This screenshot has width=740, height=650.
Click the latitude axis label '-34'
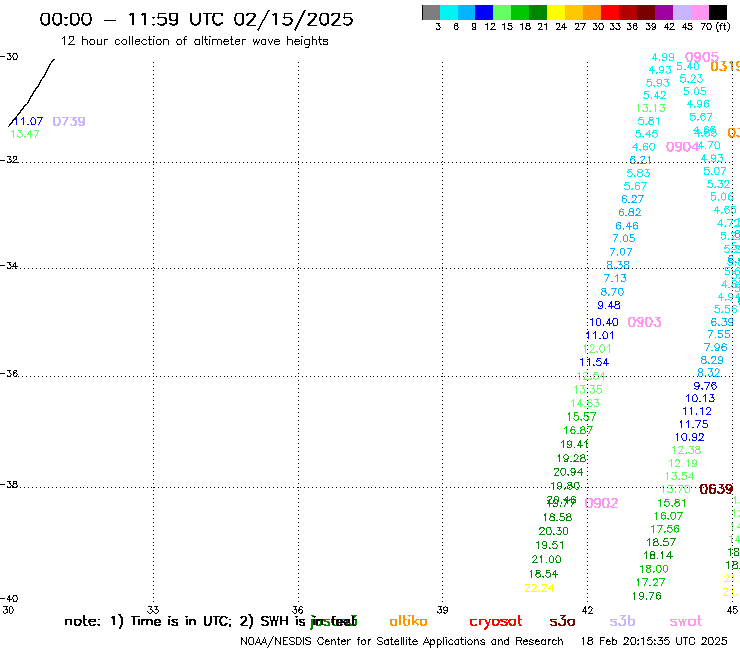point(9,266)
